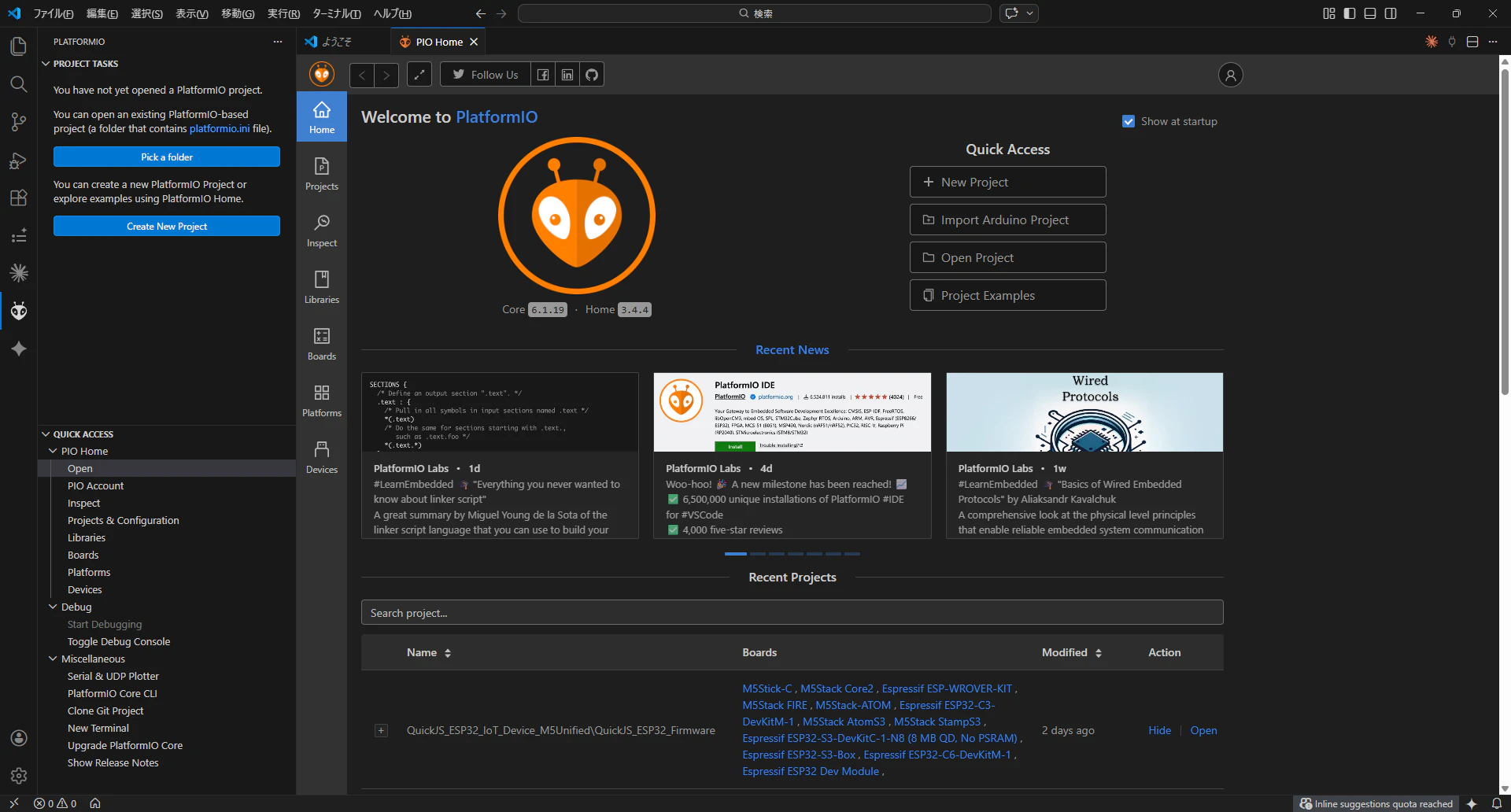
Task: Open the Manage gear icon
Action: 19,776
